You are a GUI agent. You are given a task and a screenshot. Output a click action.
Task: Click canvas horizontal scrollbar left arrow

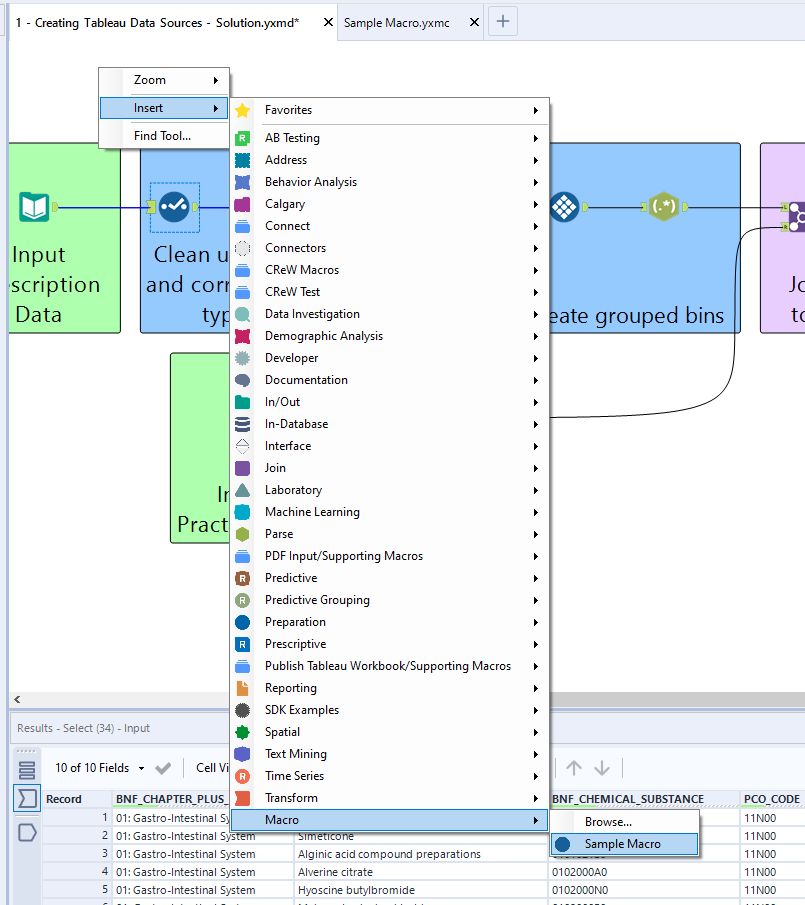(17, 700)
